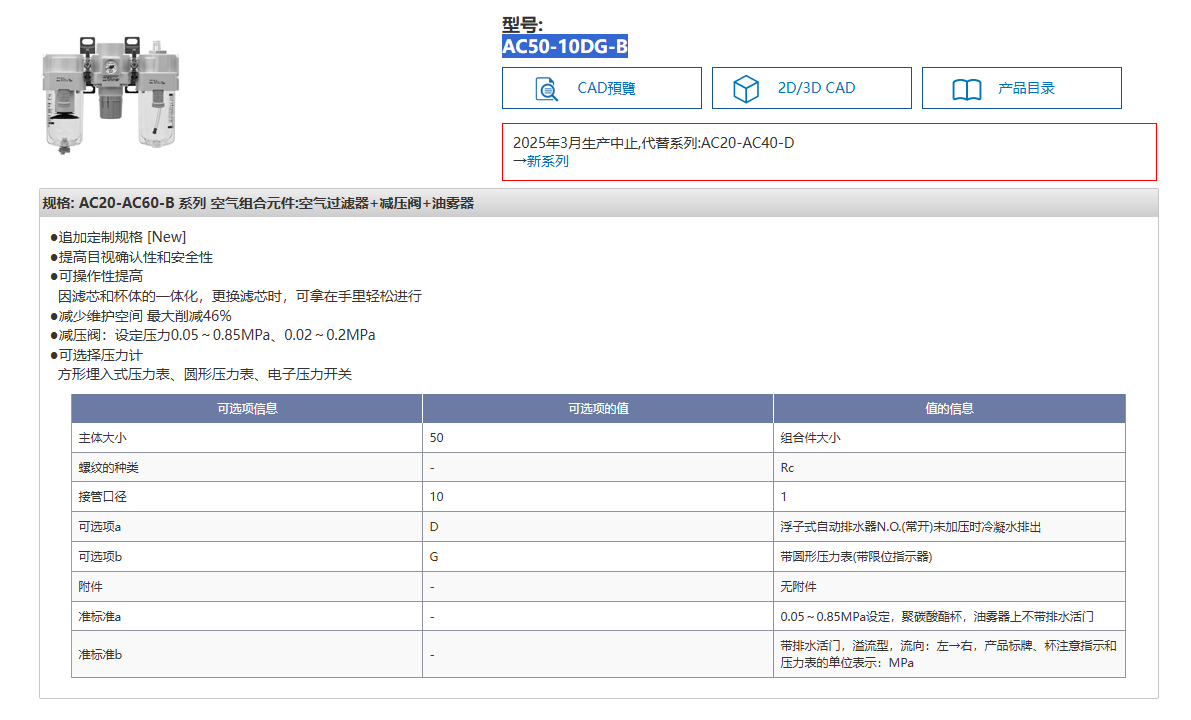Click the 主体大小 row label
Screen dimensions: 1191x720
(x=103, y=438)
